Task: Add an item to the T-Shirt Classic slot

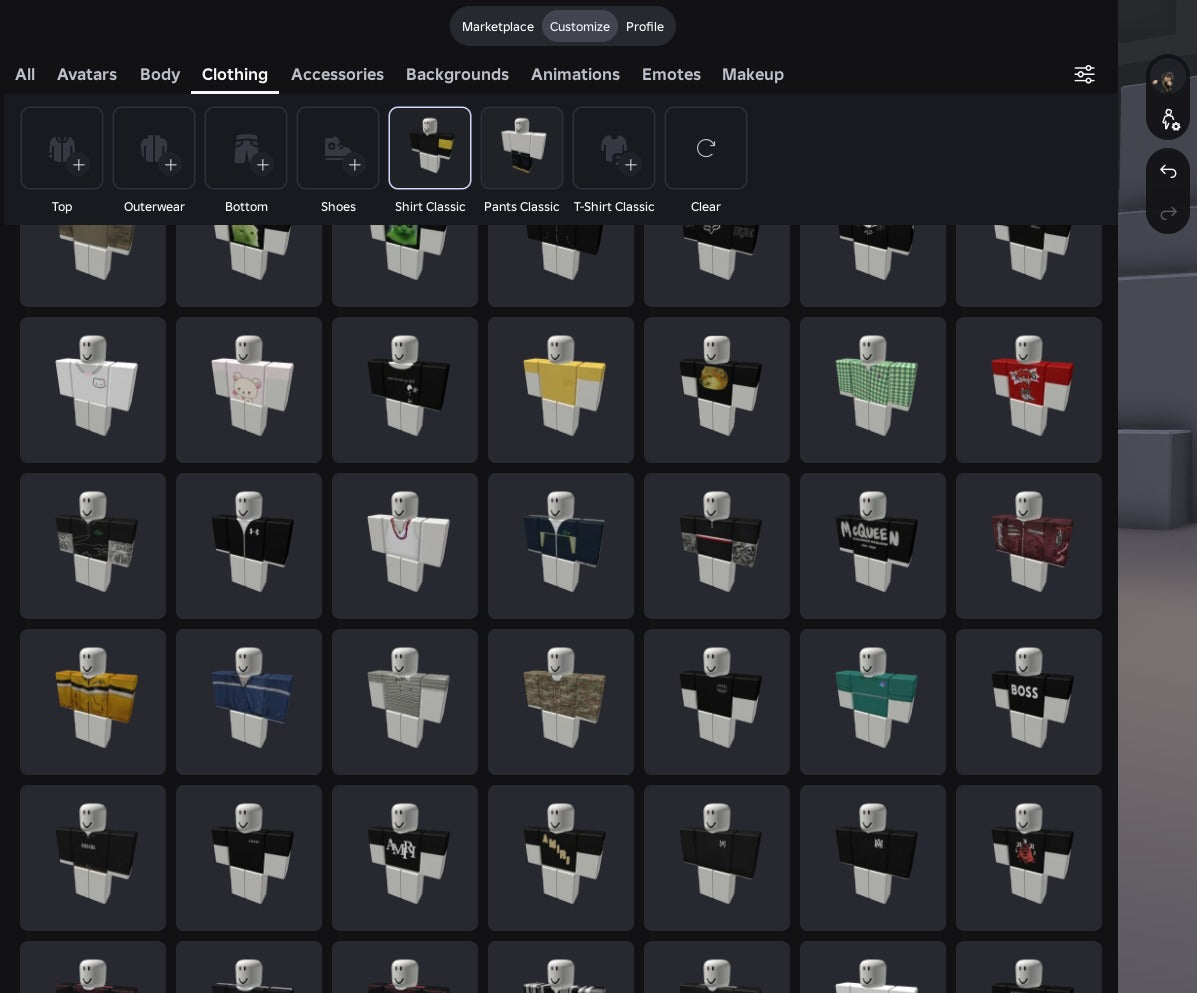Action: (x=614, y=148)
